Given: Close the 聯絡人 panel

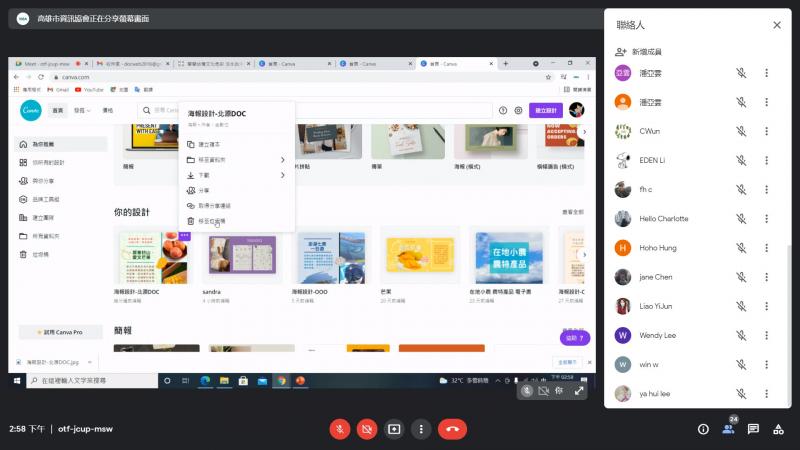Looking at the screenshot, I should pyautogui.click(x=777, y=25).
